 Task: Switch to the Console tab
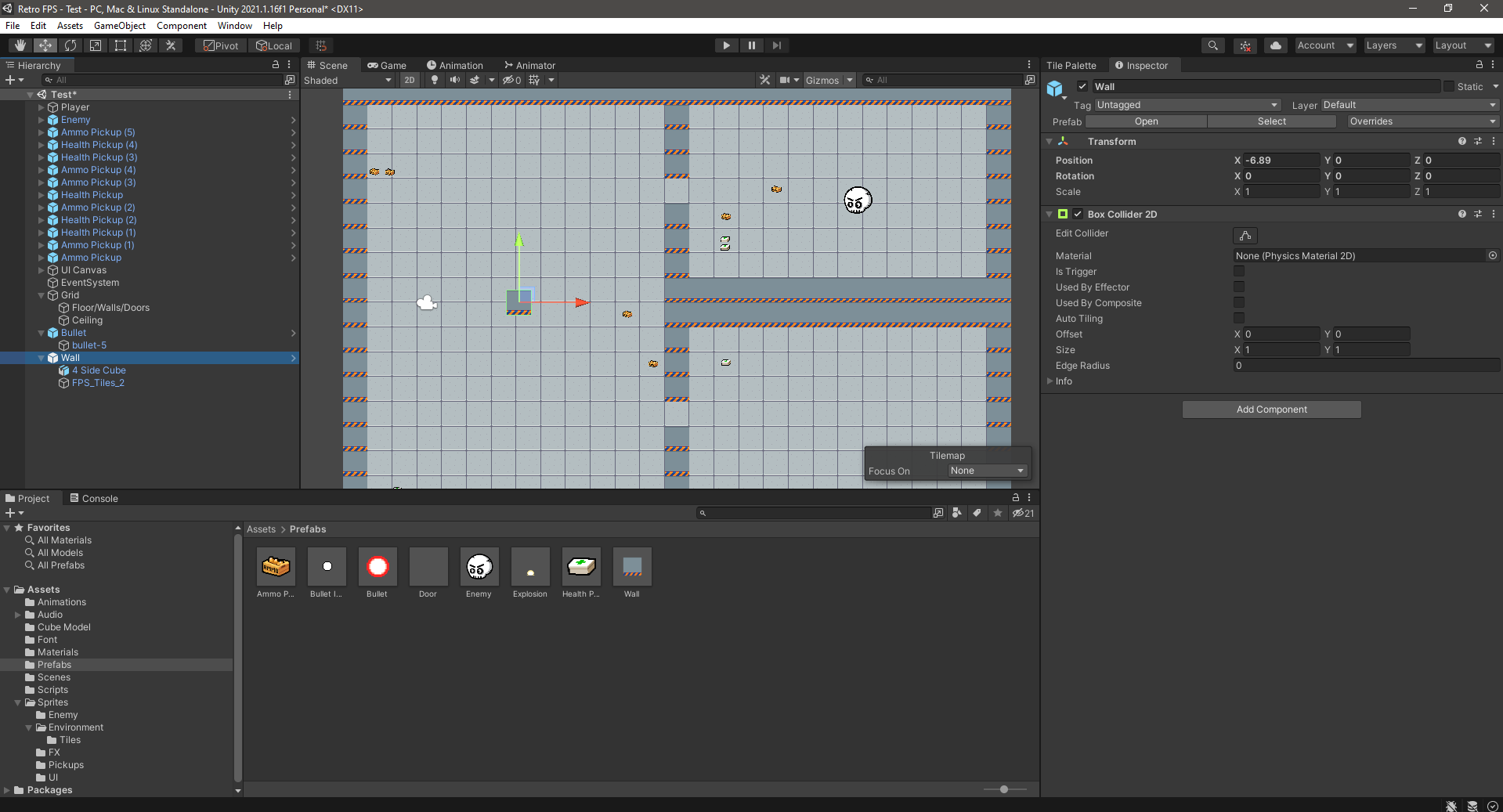point(94,498)
